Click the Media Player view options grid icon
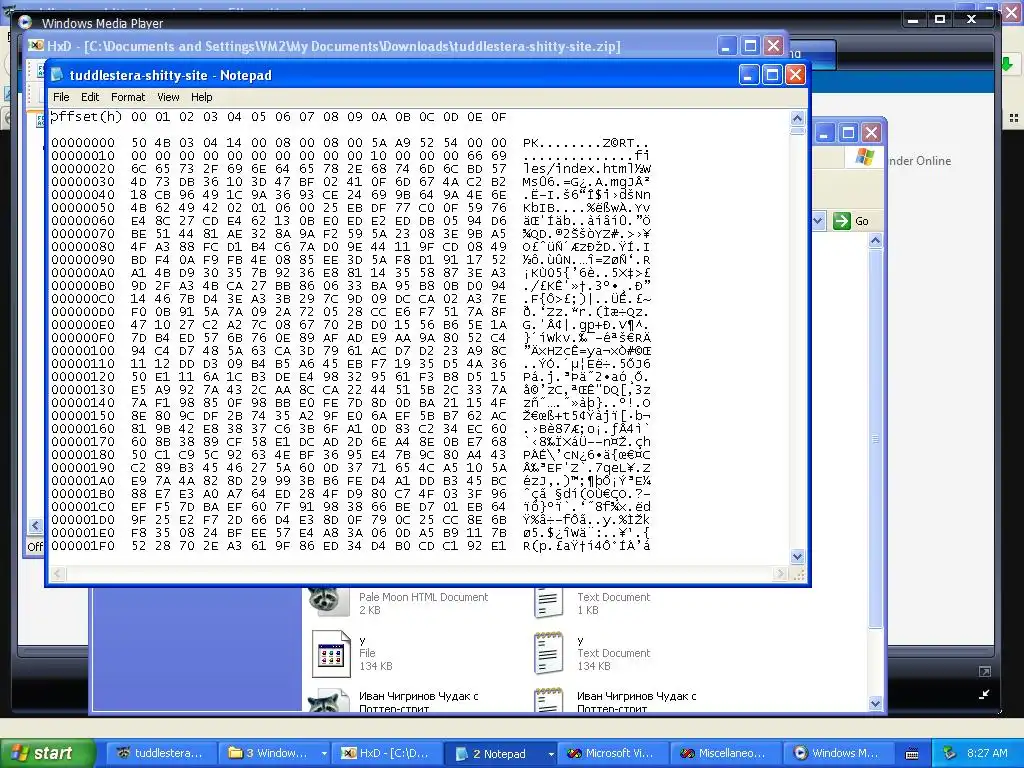The height and width of the screenshot is (768, 1024). click(x=1014, y=118)
